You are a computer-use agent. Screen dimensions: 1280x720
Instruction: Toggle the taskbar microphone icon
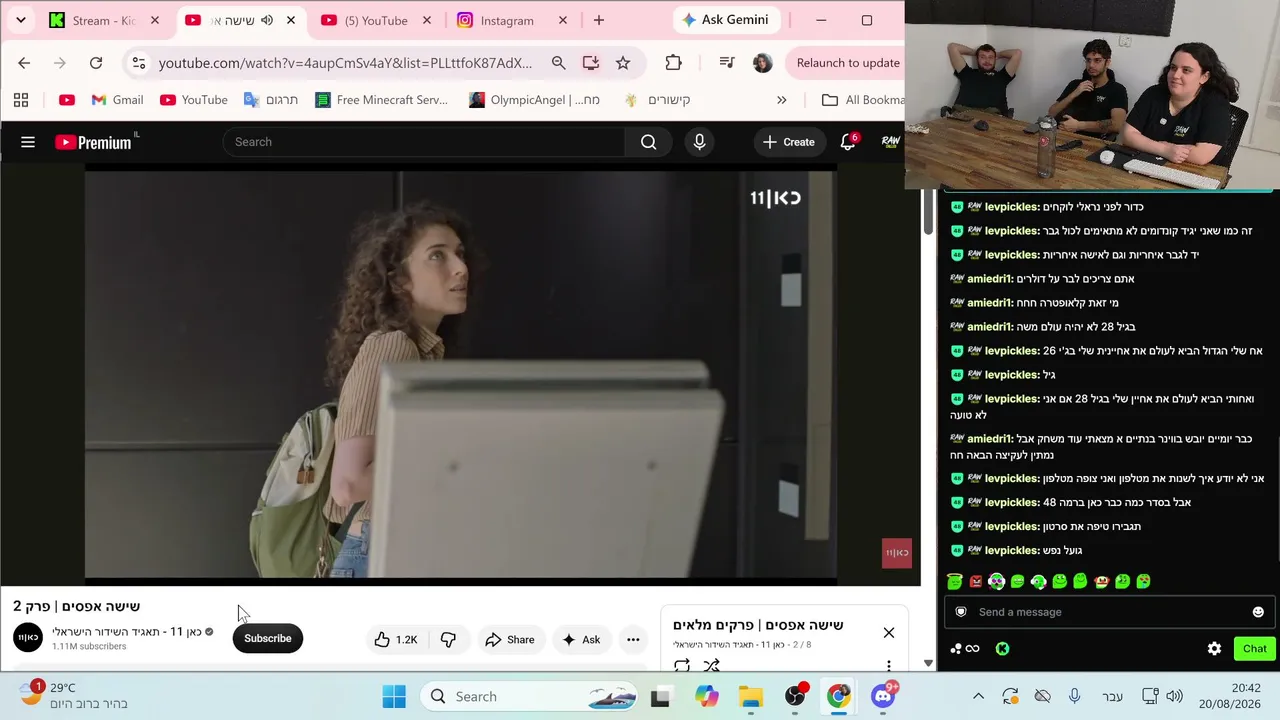(x=1074, y=696)
